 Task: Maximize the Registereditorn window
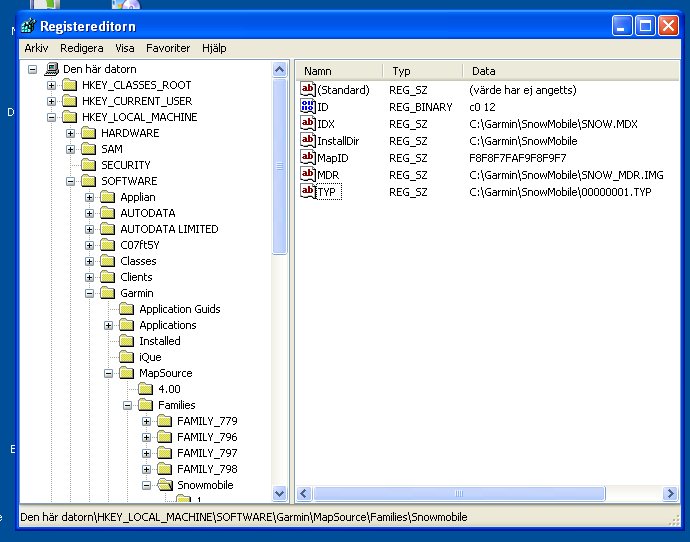click(645, 26)
